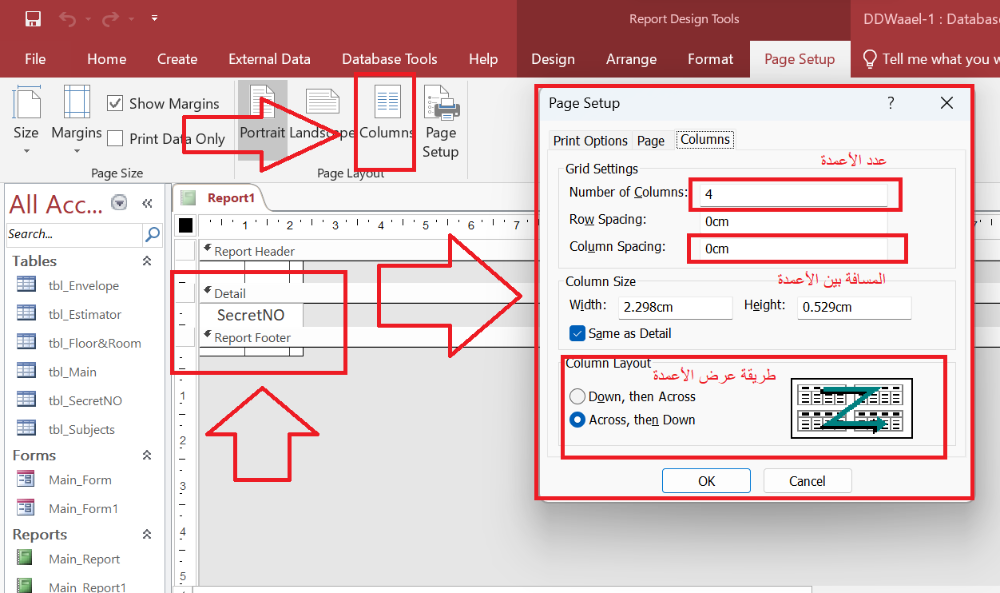Select the tbl_Estimator table
The height and width of the screenshot is (593, 1000).
[85, 314]
